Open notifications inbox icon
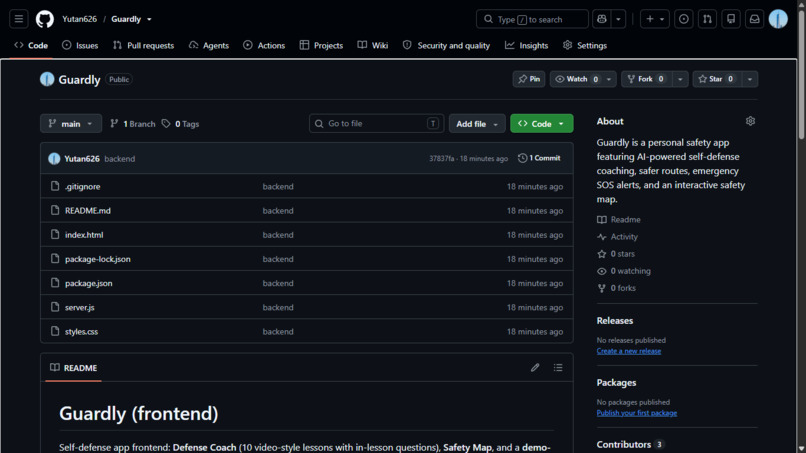 point(755,19)
